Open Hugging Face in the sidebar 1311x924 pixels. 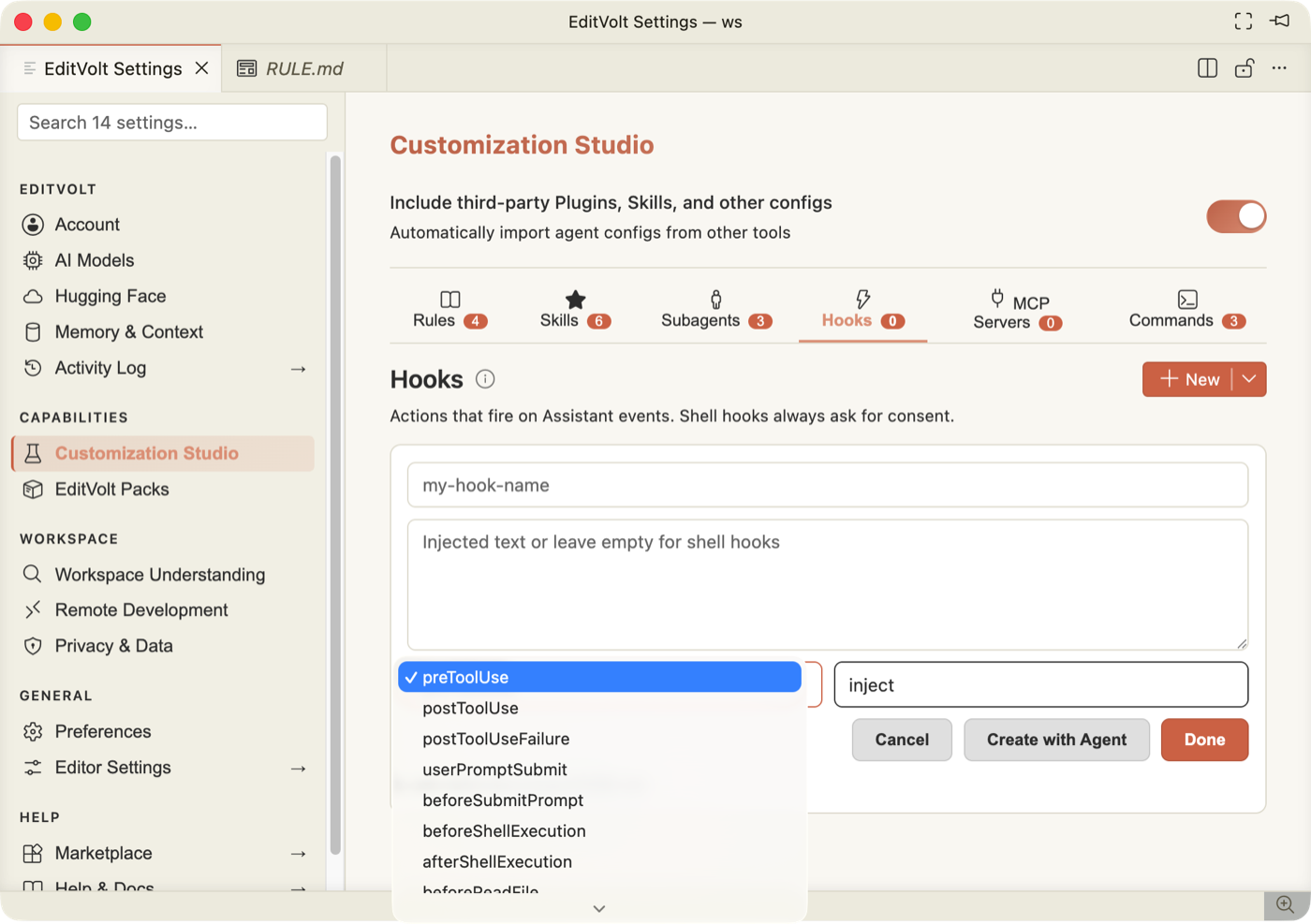[163, 297]
